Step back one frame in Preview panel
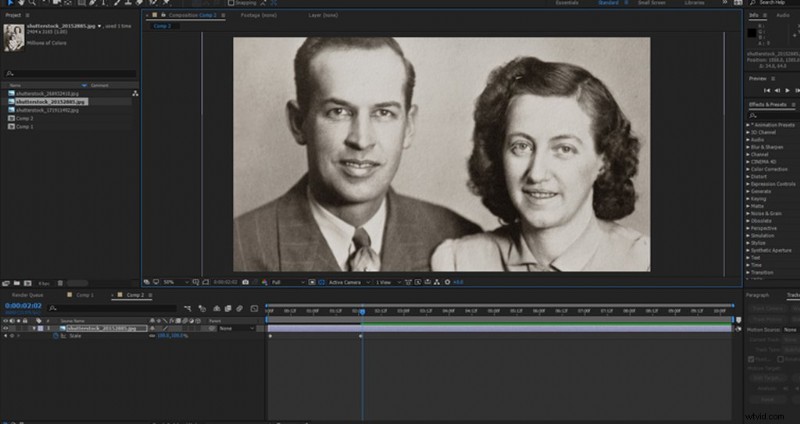Viewport: 800px width, 424px height. coord(777,90)
